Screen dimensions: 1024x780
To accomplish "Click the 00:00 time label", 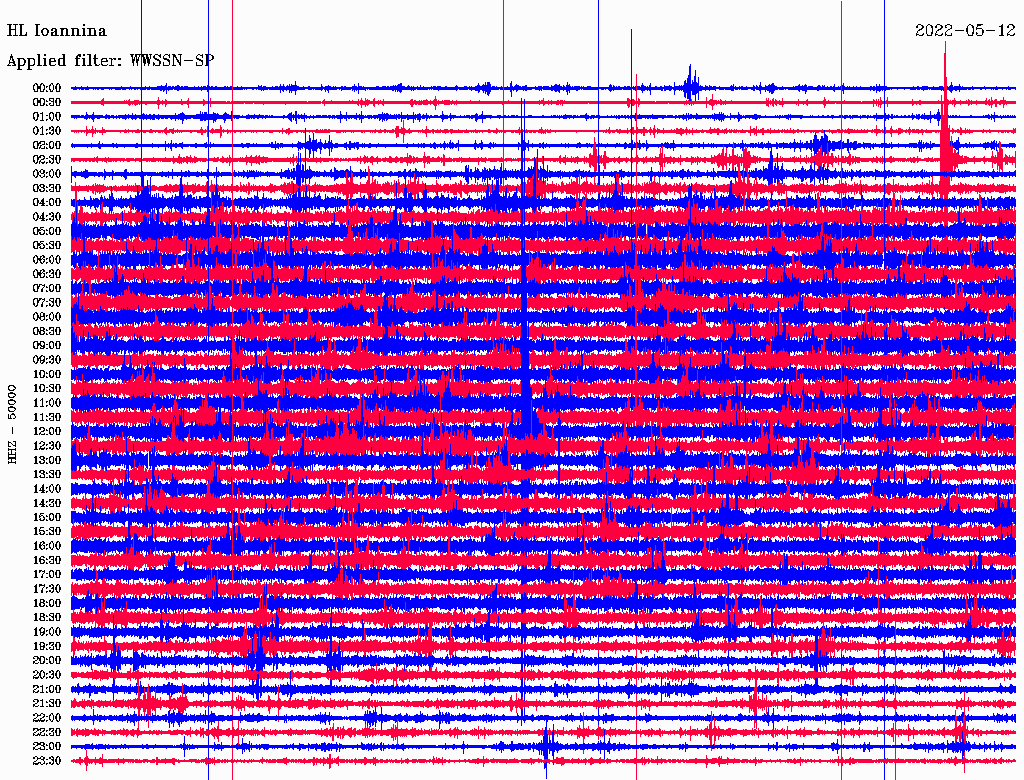I will [x=47, y=88].
